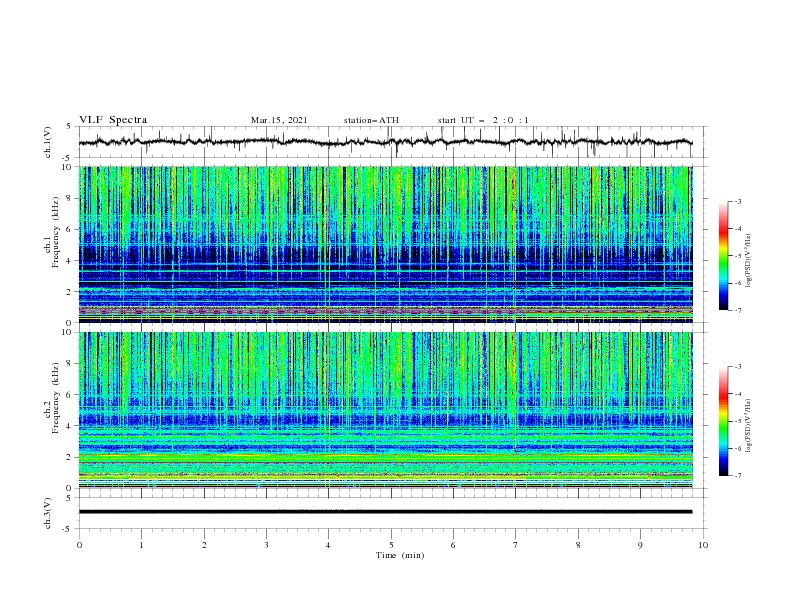Click the '-7' label on ch.1 colorbar
This screenshot has height=612, width=792.
coord(738,310)
